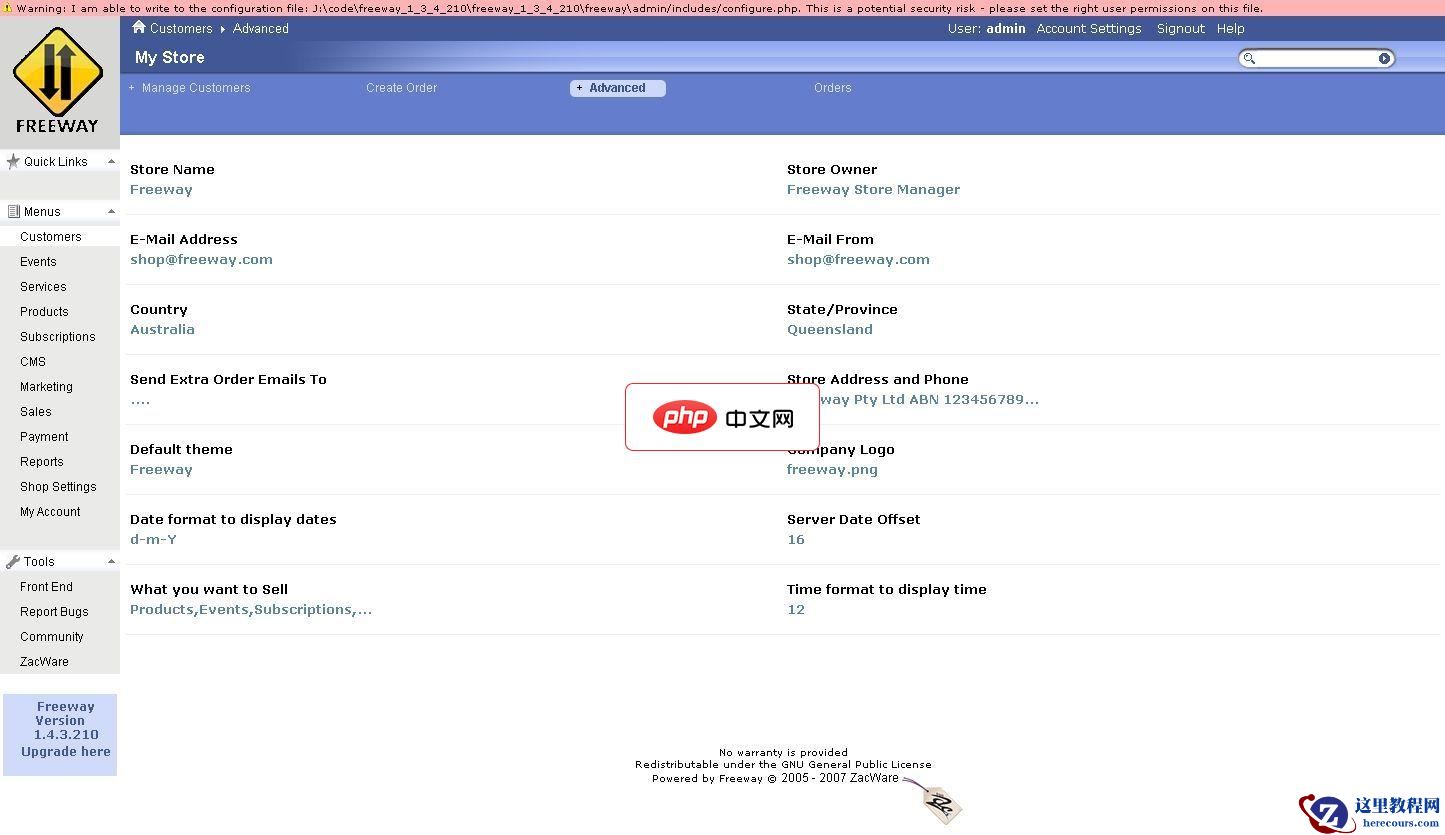Open Account Settings from the top menu

[1089, 28]
